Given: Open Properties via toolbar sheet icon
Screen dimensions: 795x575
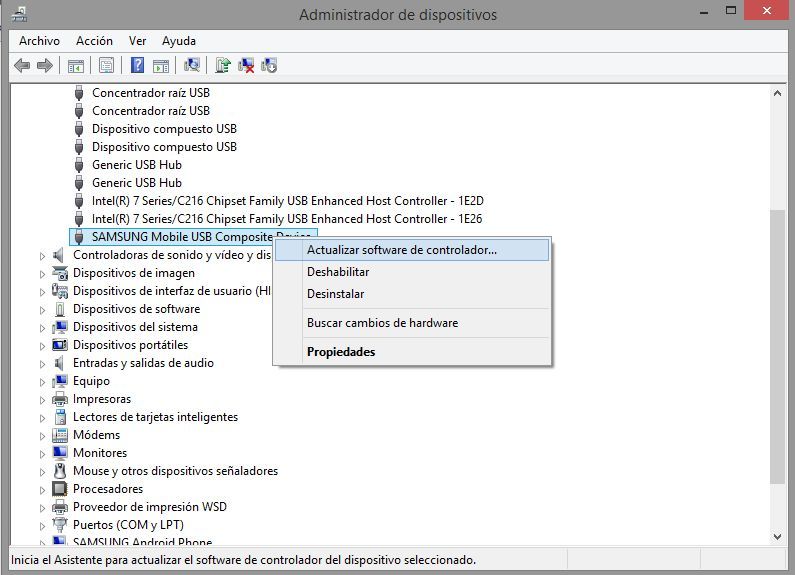Looking at the screenshot, I should (106, 65).
